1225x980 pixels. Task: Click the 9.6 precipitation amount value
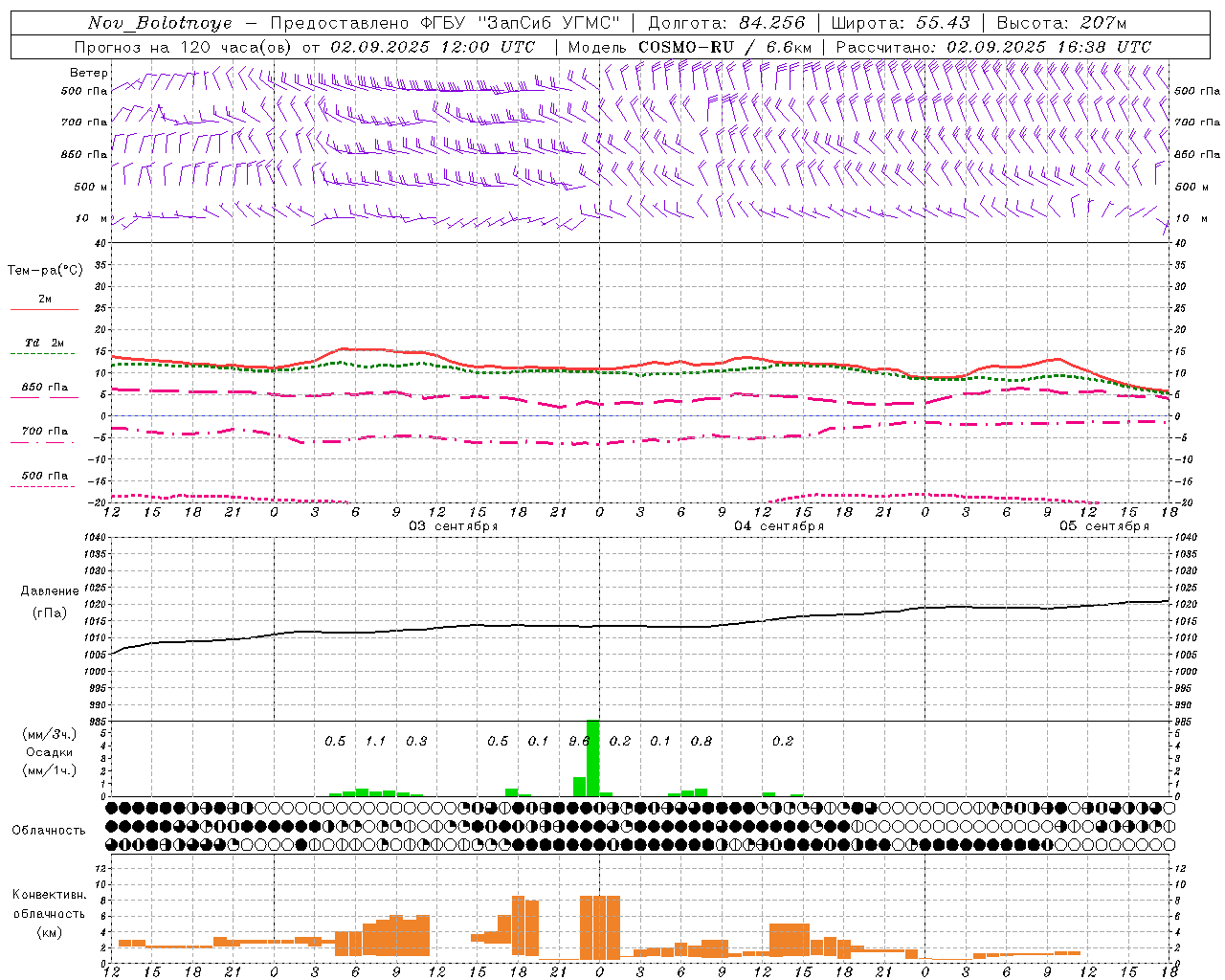579,741
